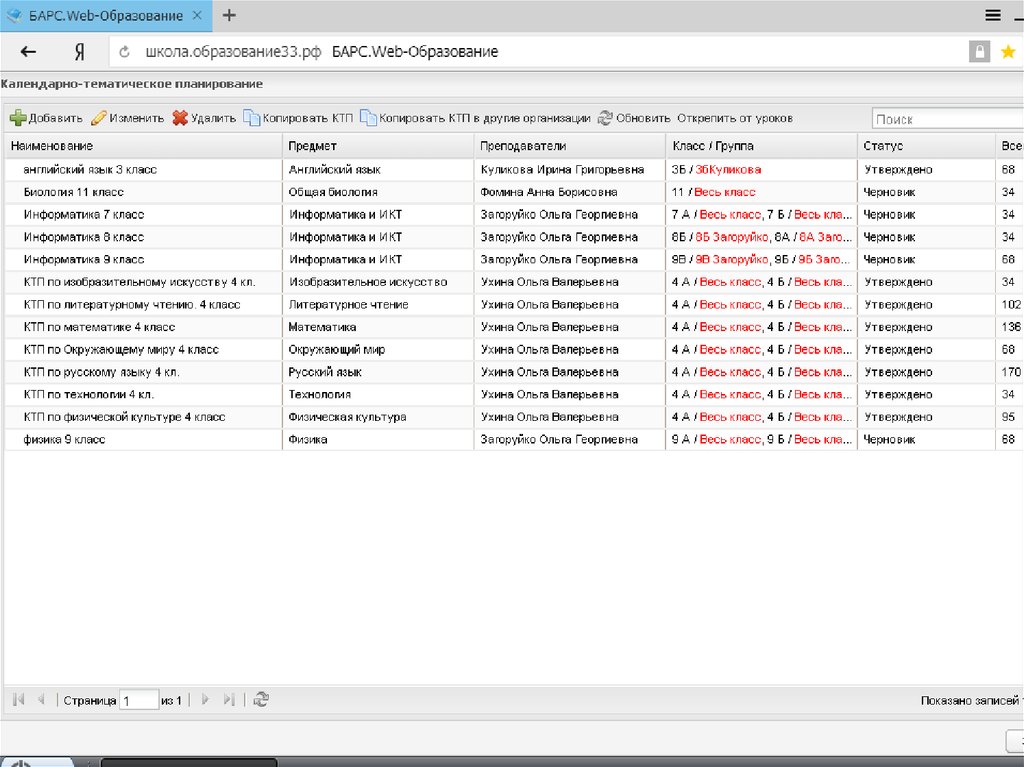Click the green Add (Добавить) icon
Image resolution: width=1024 pixels, height=767 pixels.
point(18,118)
